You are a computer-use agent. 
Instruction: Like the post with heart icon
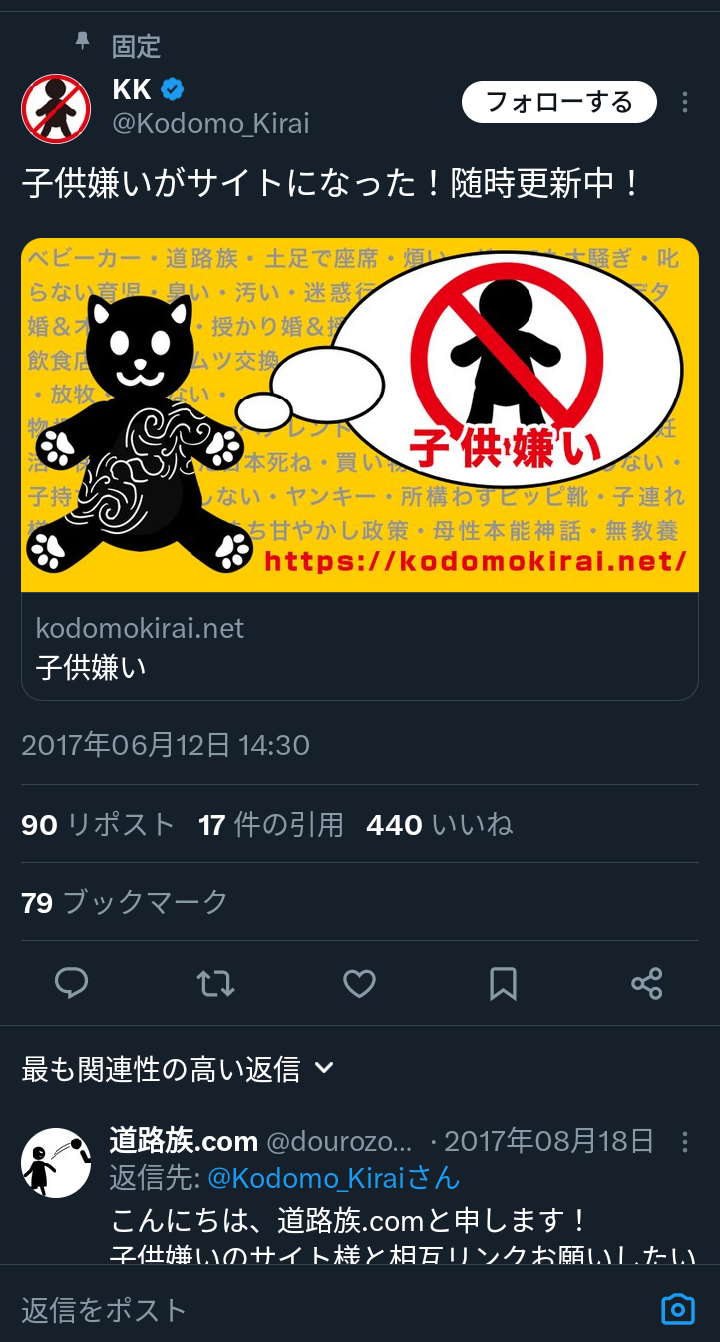pos(359,984)
